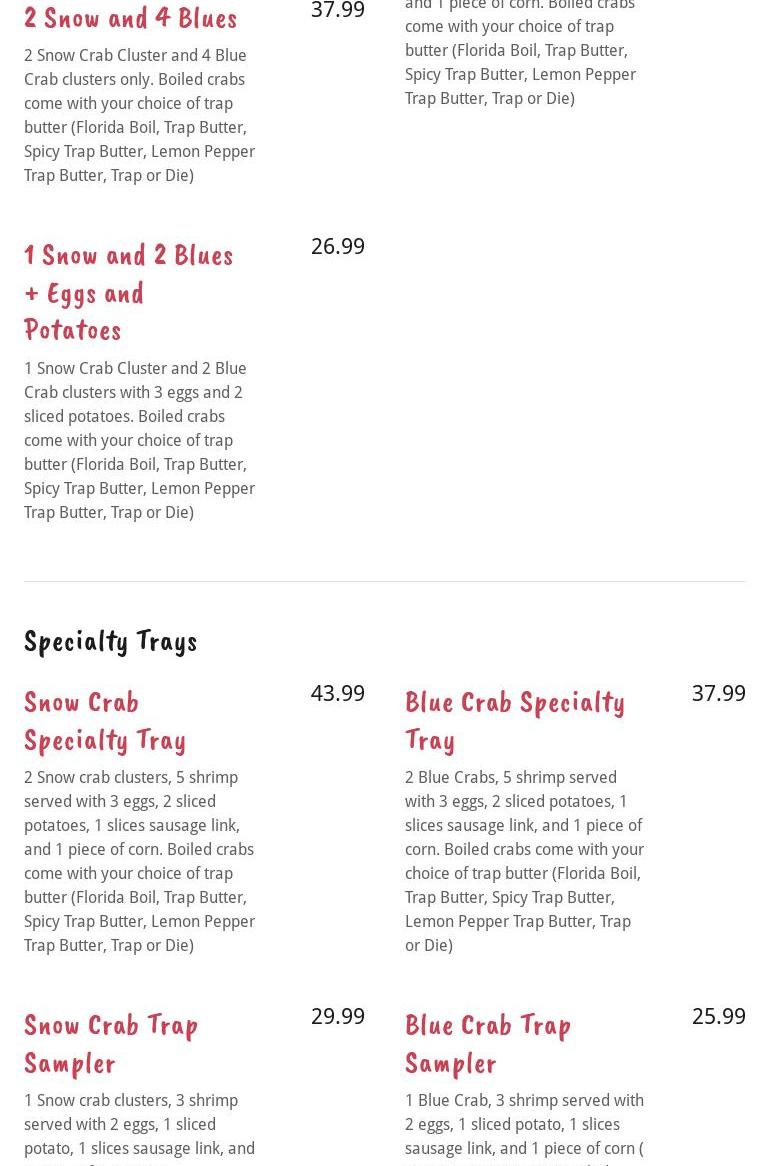
Task: Open the Snow Crab Specialty Tray item
Action: point(105,721)
